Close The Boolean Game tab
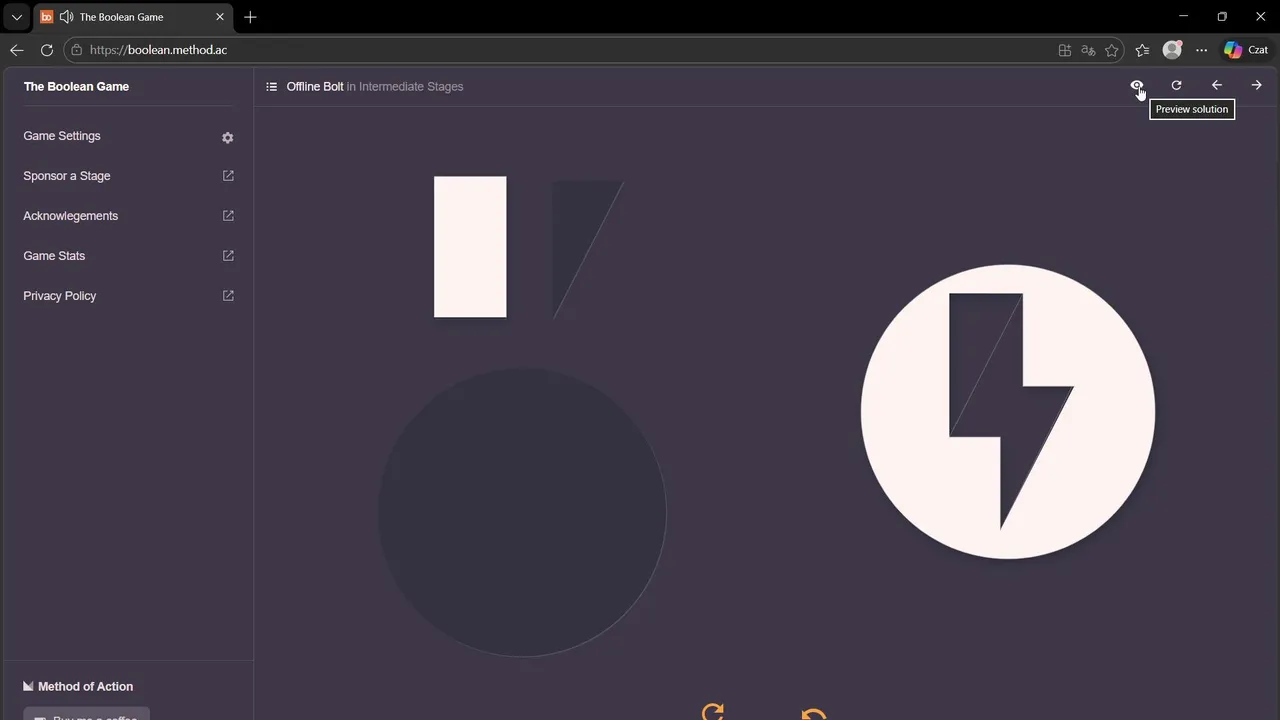Viewport: 1280px width, 720px height. pos(220,17)
